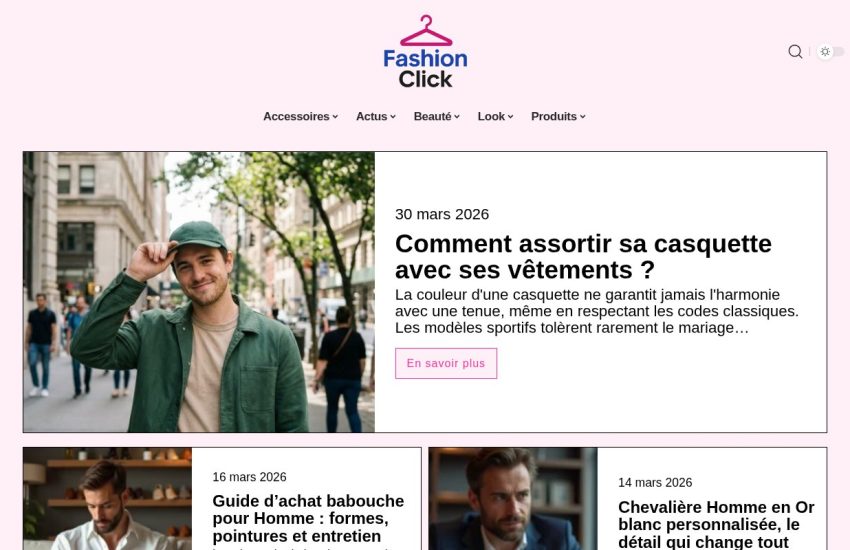Click the babouche article thumbnail
The height and width of the screenshot is (550, 850).
coord(107,499)
